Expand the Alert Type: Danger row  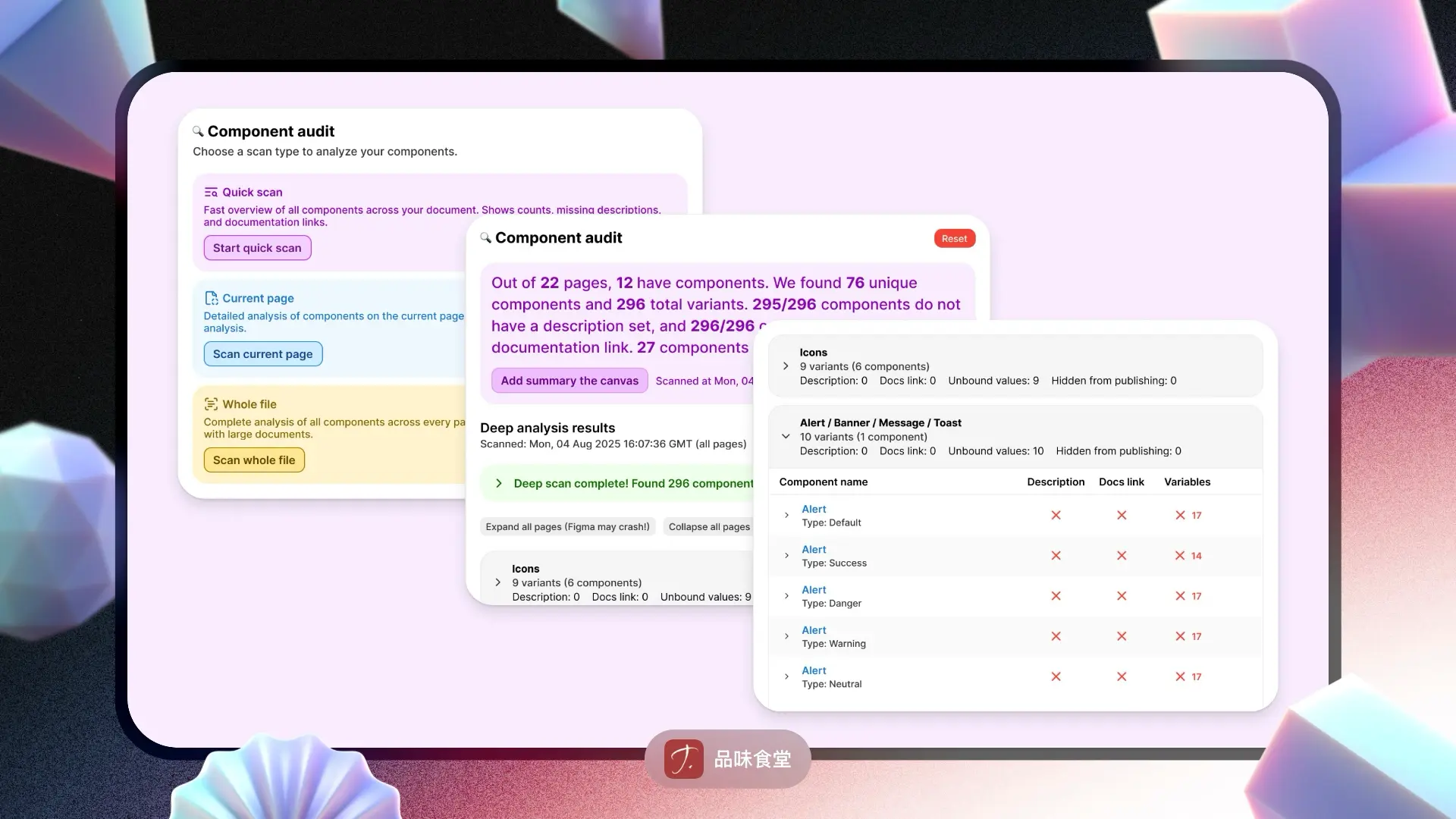tap(786, 596)
